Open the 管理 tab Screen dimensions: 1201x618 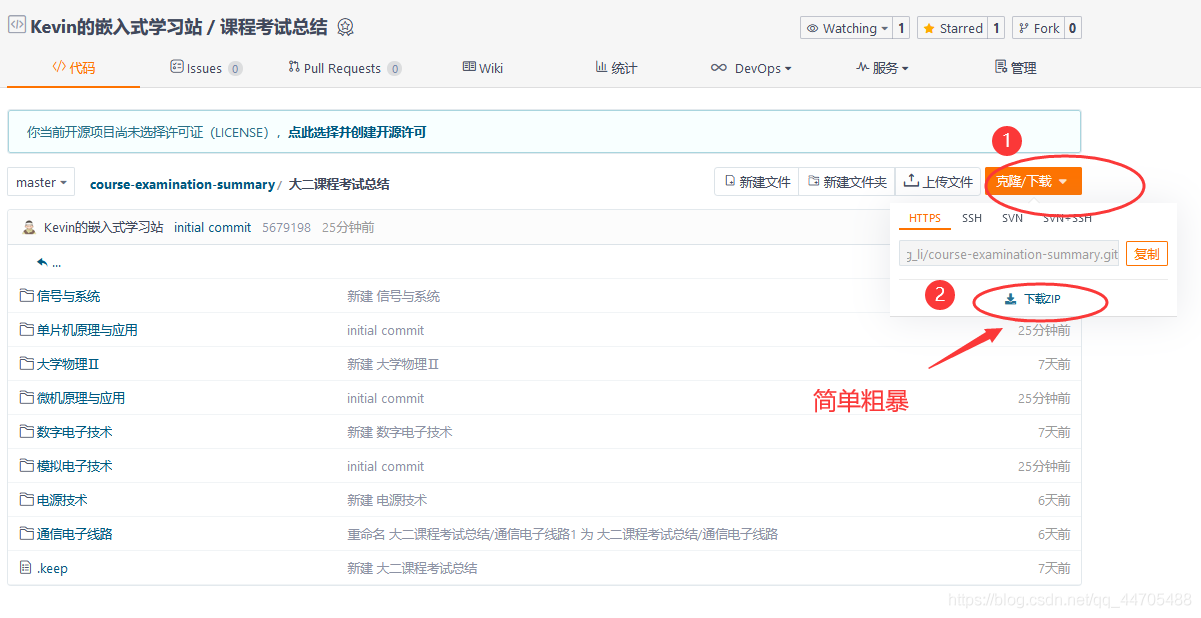pyautogui.click(x=1015, y=68)
